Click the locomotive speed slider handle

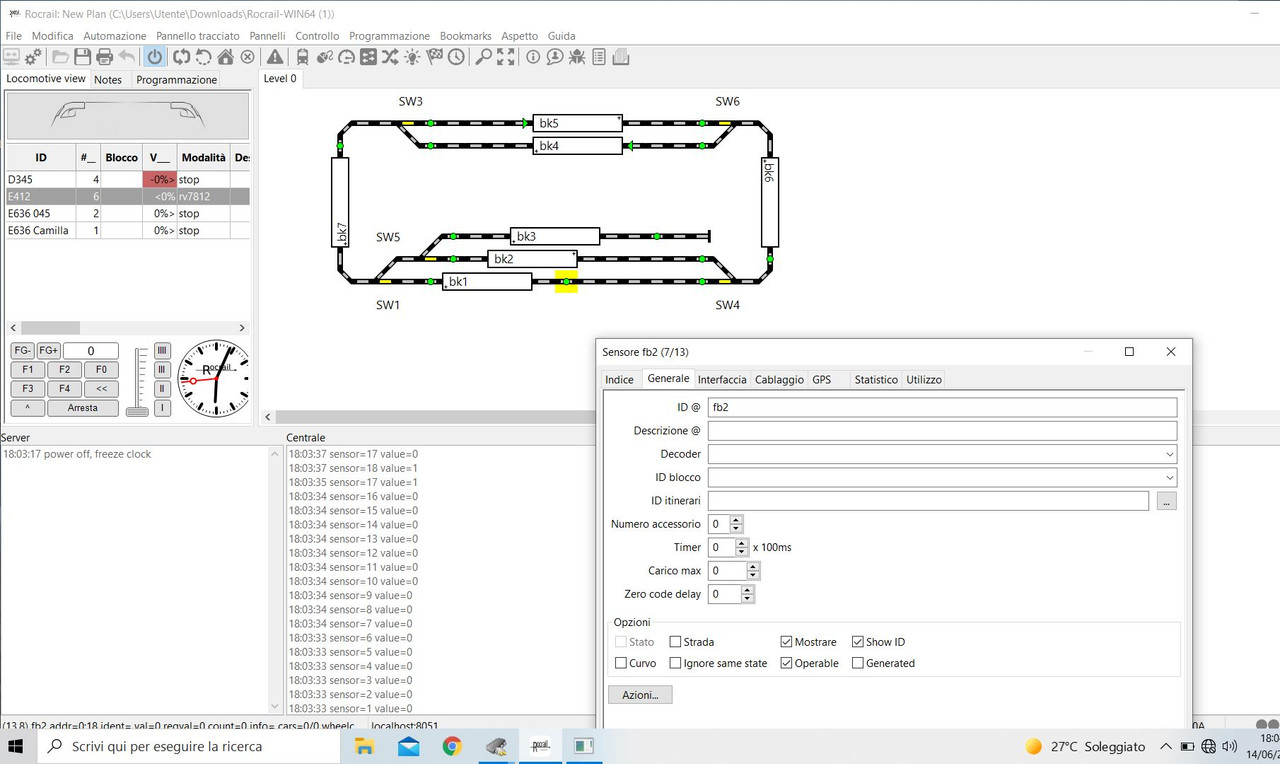click(138, 411)
